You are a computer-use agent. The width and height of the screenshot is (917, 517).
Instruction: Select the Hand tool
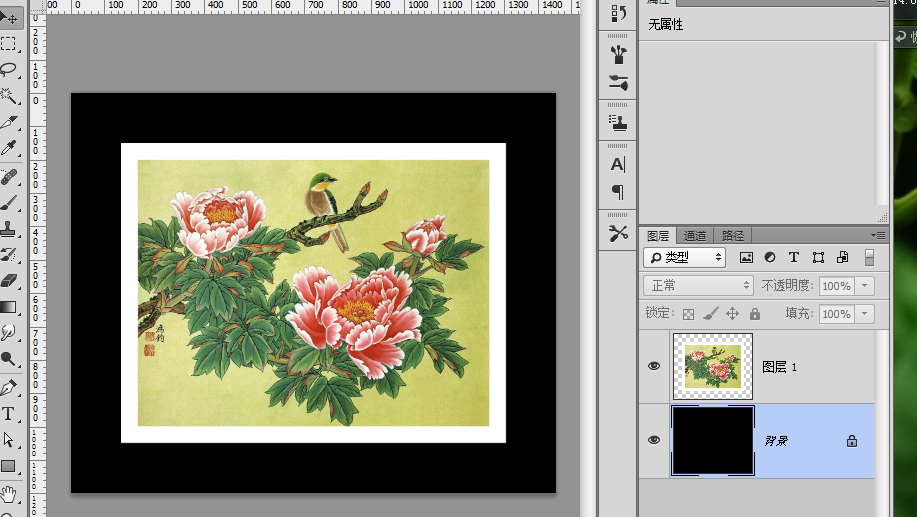pyautogui.click(x=9, y=494)
